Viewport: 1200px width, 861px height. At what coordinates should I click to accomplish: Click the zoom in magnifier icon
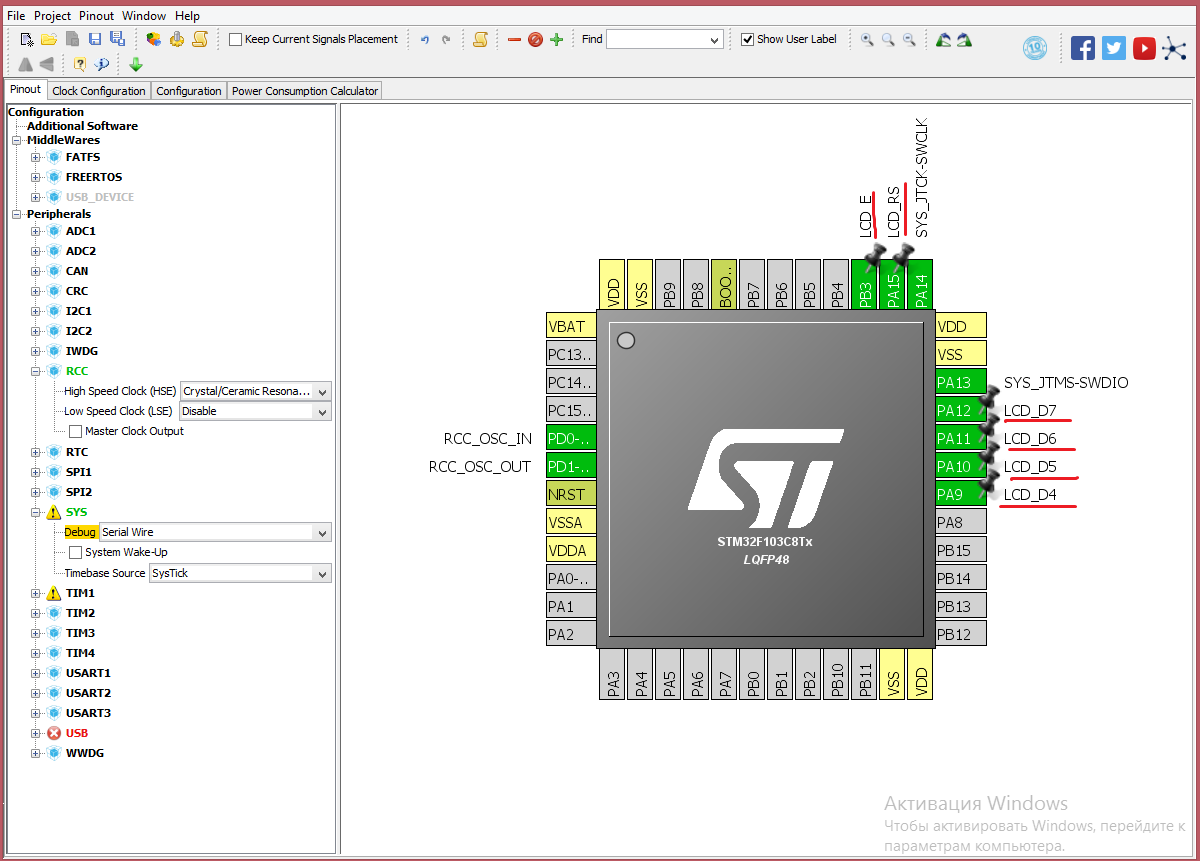[x=867, y=39]
